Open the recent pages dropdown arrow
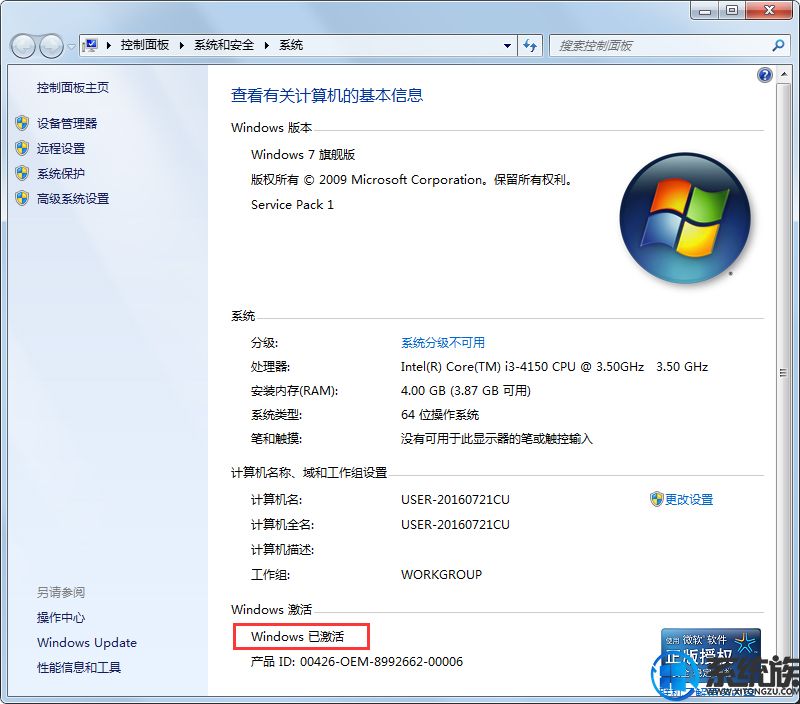This screenshot has width=800, height=704. (x=71, y=46)
